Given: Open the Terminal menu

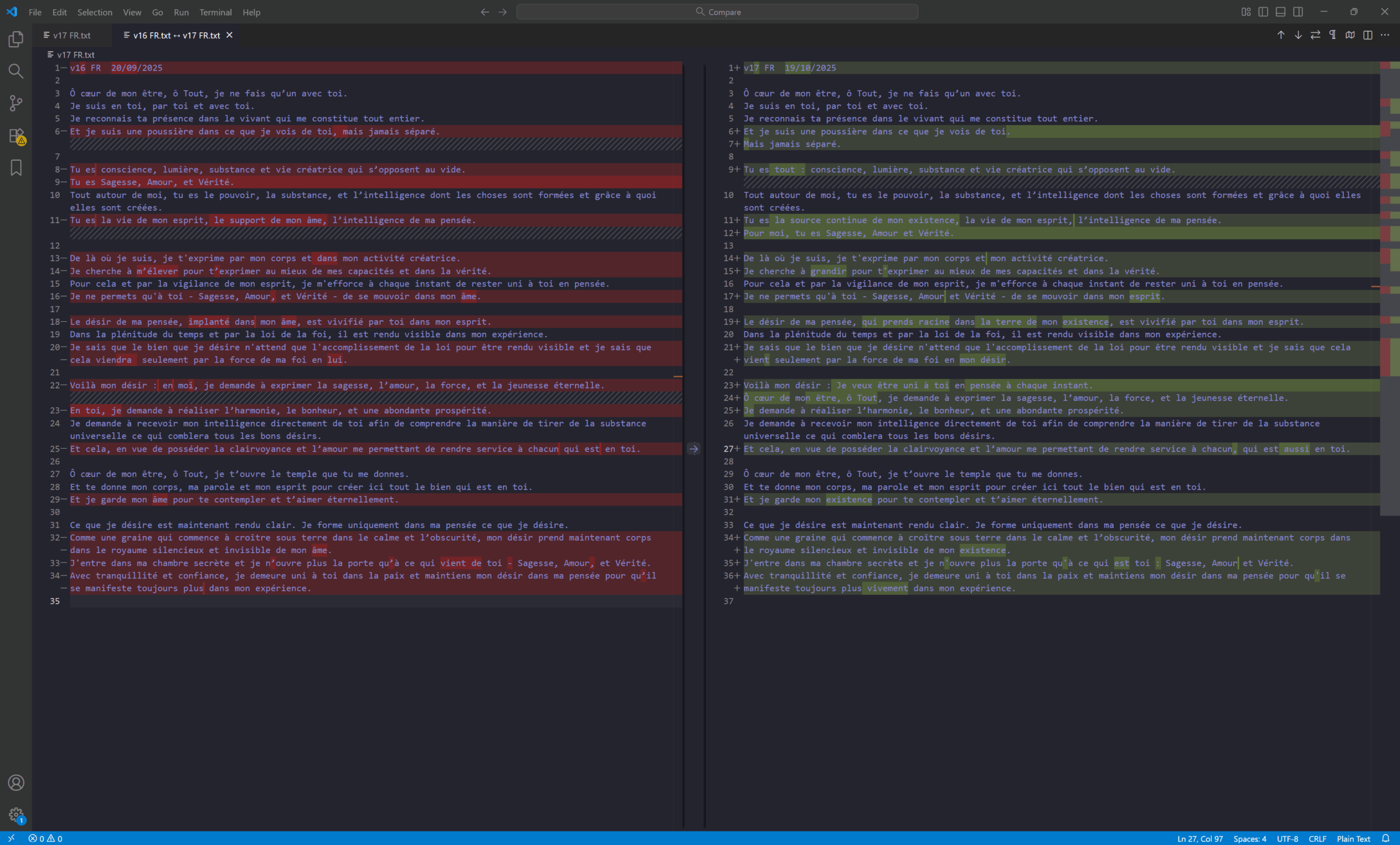Looking at the screenshot, I should tap(215, 12).
